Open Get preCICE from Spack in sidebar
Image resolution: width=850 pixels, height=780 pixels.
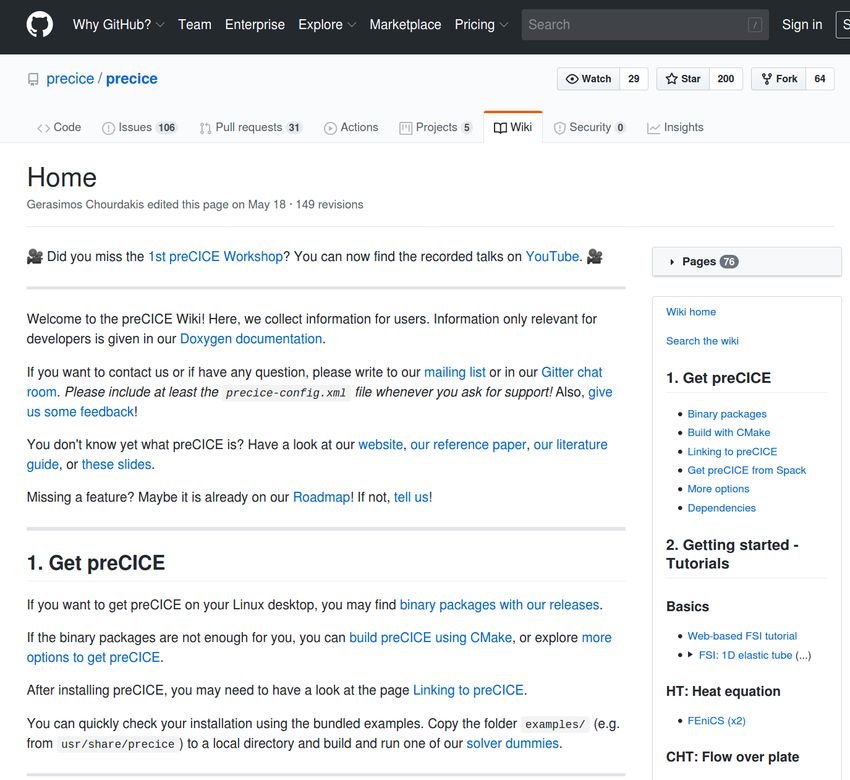point(746,470)
